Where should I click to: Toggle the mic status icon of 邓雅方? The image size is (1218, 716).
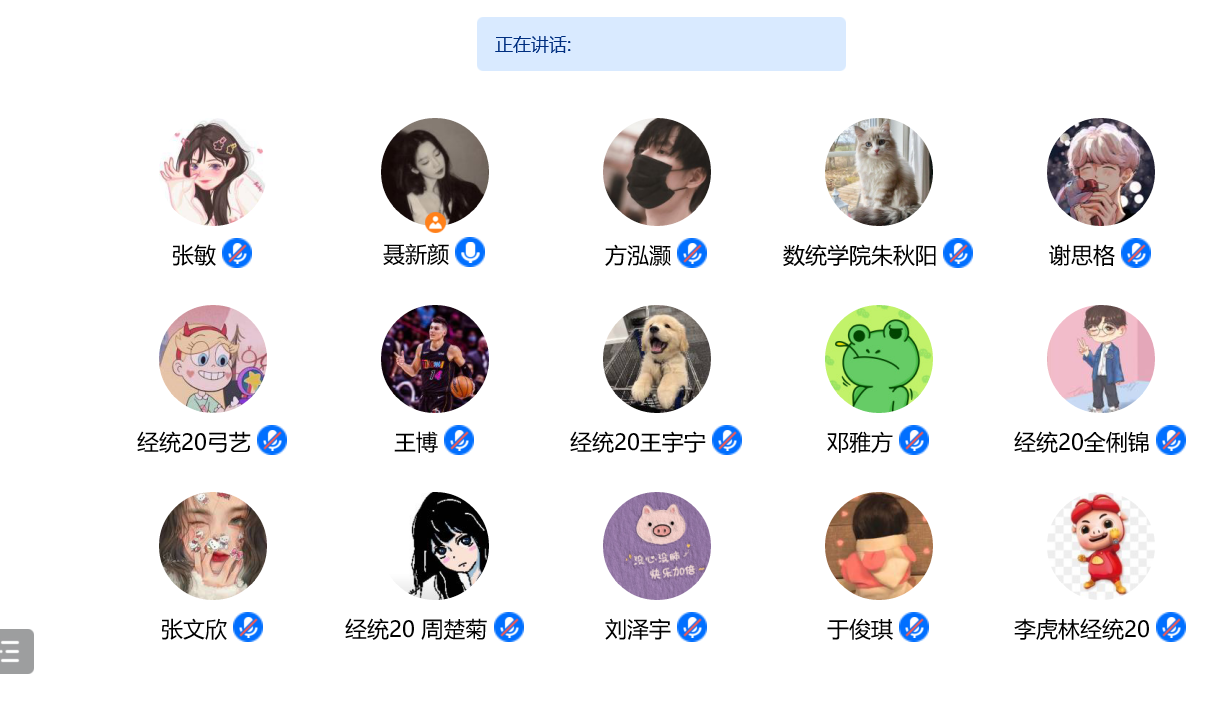point(914,440)
